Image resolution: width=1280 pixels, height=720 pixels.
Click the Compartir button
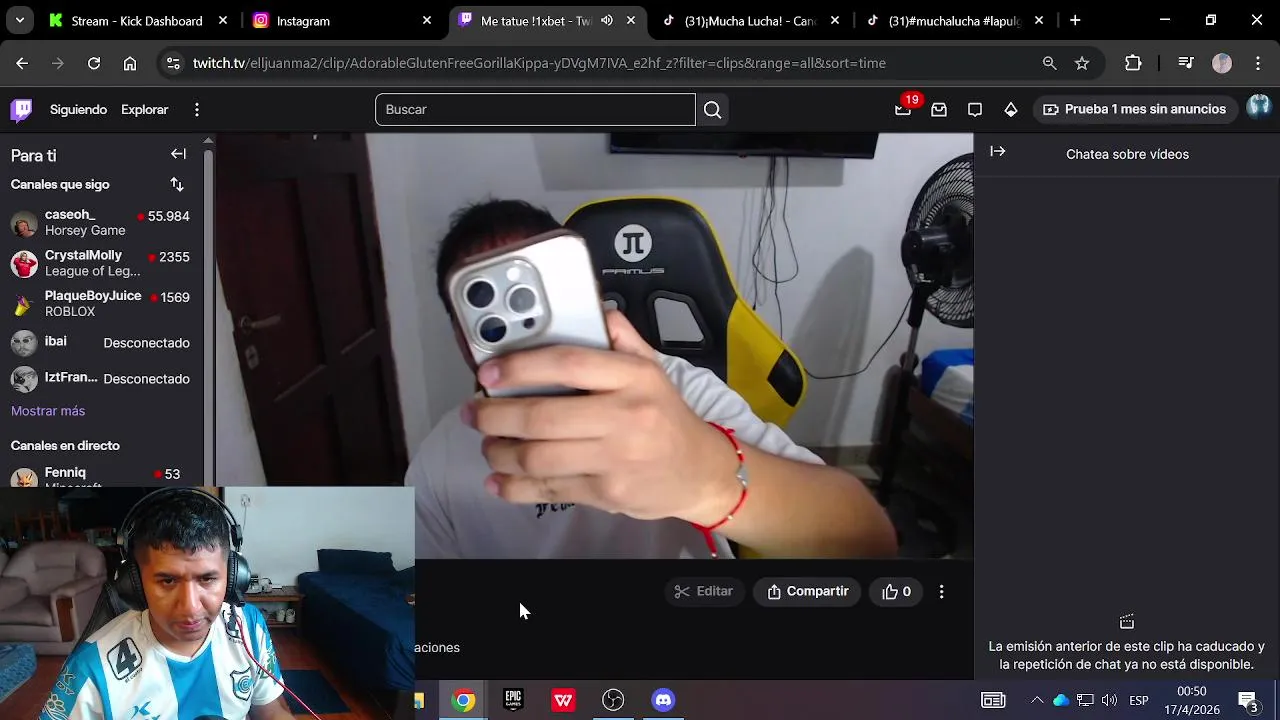[807, 592]
